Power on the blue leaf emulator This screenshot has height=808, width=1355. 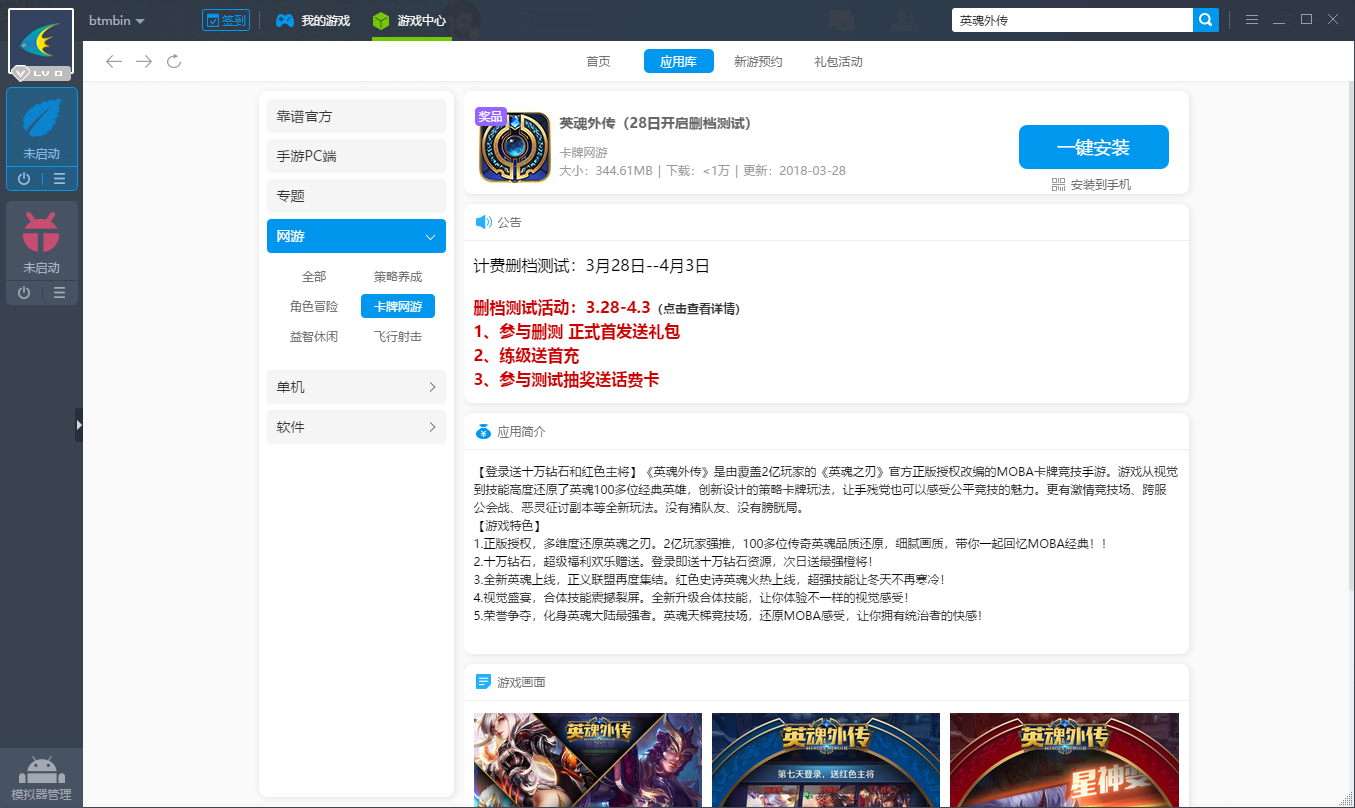pos(24,179)
